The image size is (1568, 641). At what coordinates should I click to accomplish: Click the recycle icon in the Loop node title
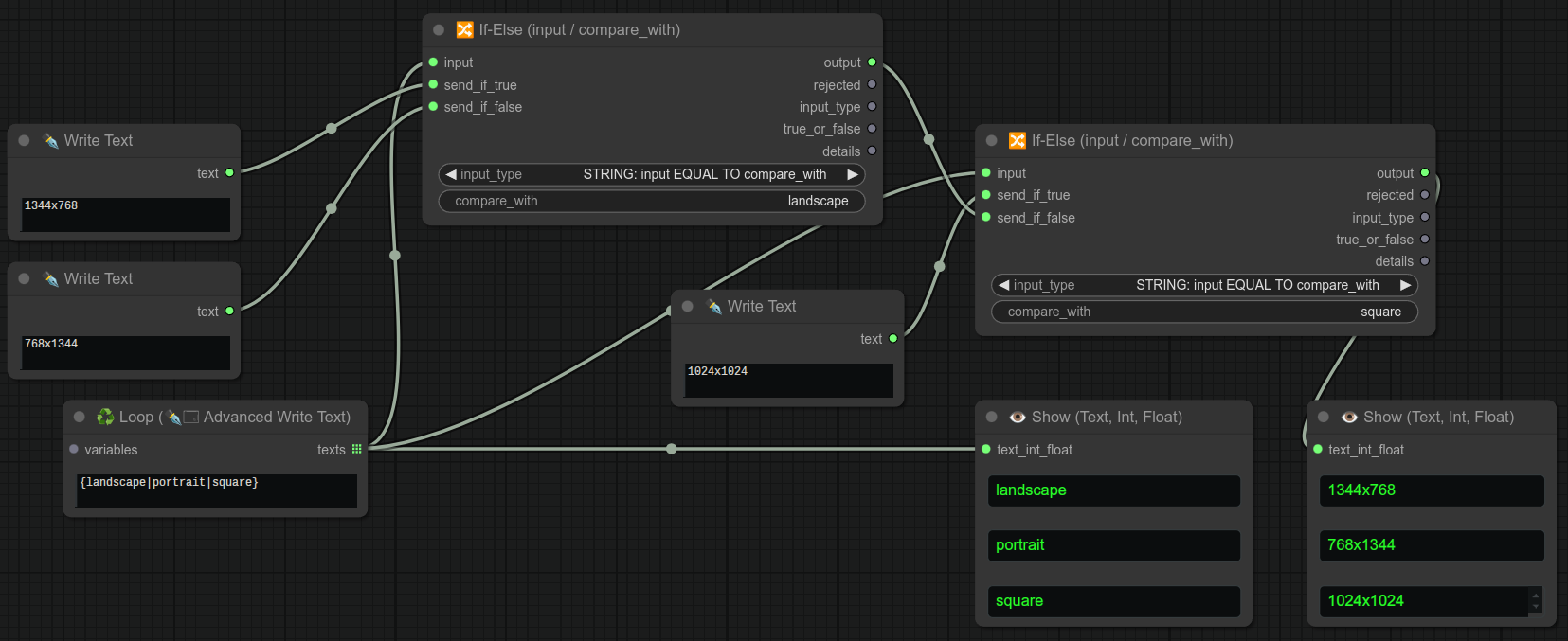(105, 418)
